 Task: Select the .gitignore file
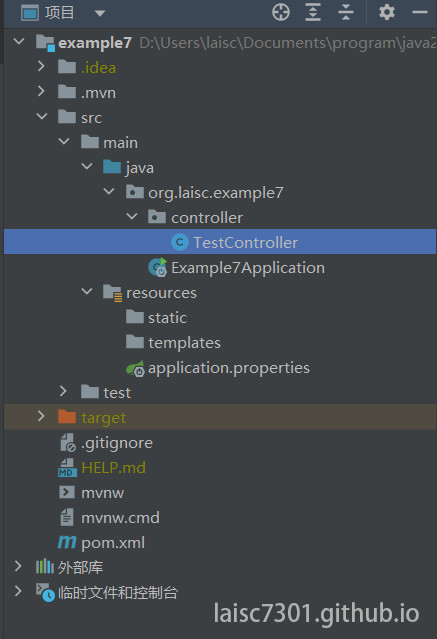pyautogui.click(x=117, y=443)
